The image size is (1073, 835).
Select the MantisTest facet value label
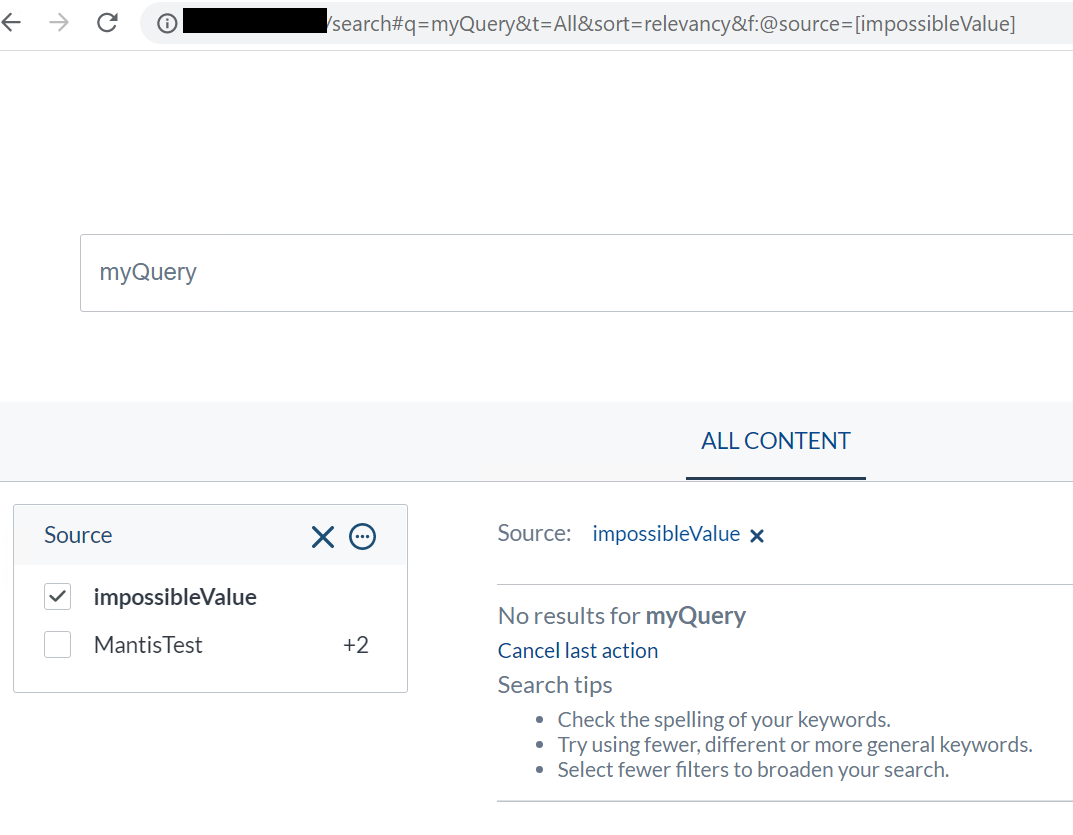click(x=148, y=646)
